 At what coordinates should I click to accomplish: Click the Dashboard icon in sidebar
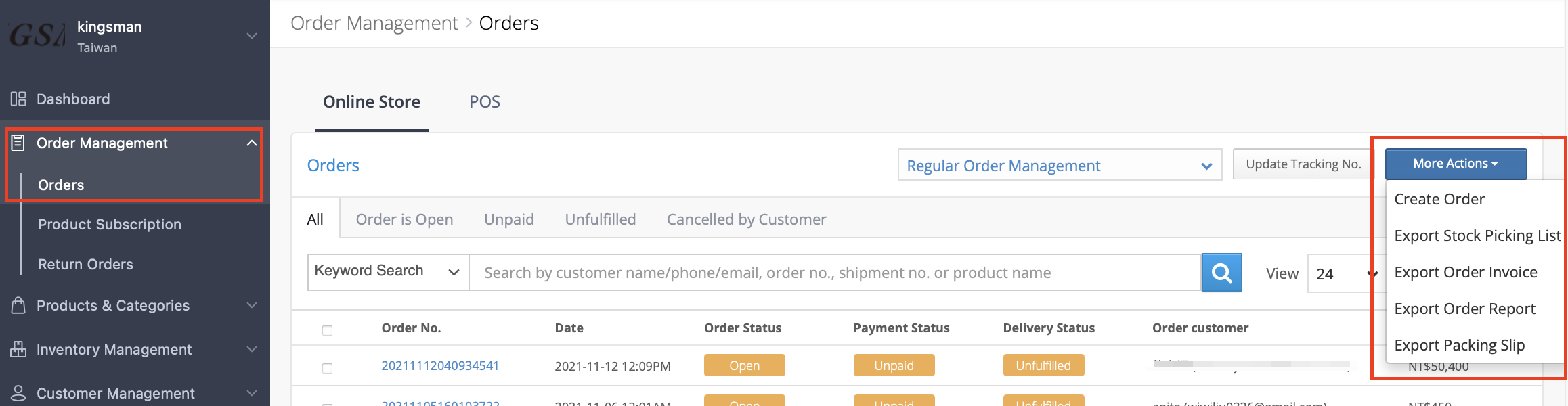tap(18, 99)
